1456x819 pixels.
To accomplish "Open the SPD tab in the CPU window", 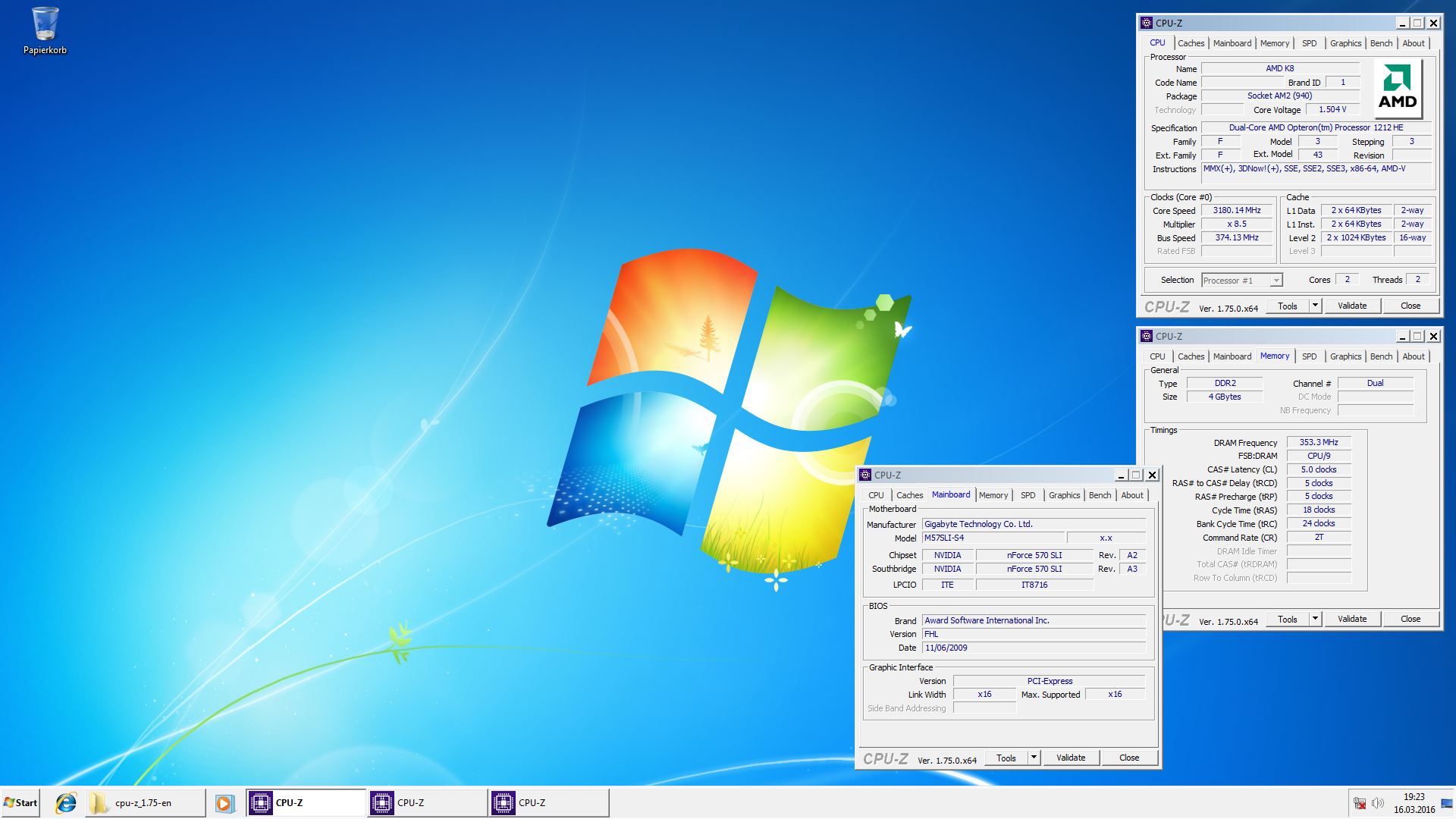I will point(1309,43).
